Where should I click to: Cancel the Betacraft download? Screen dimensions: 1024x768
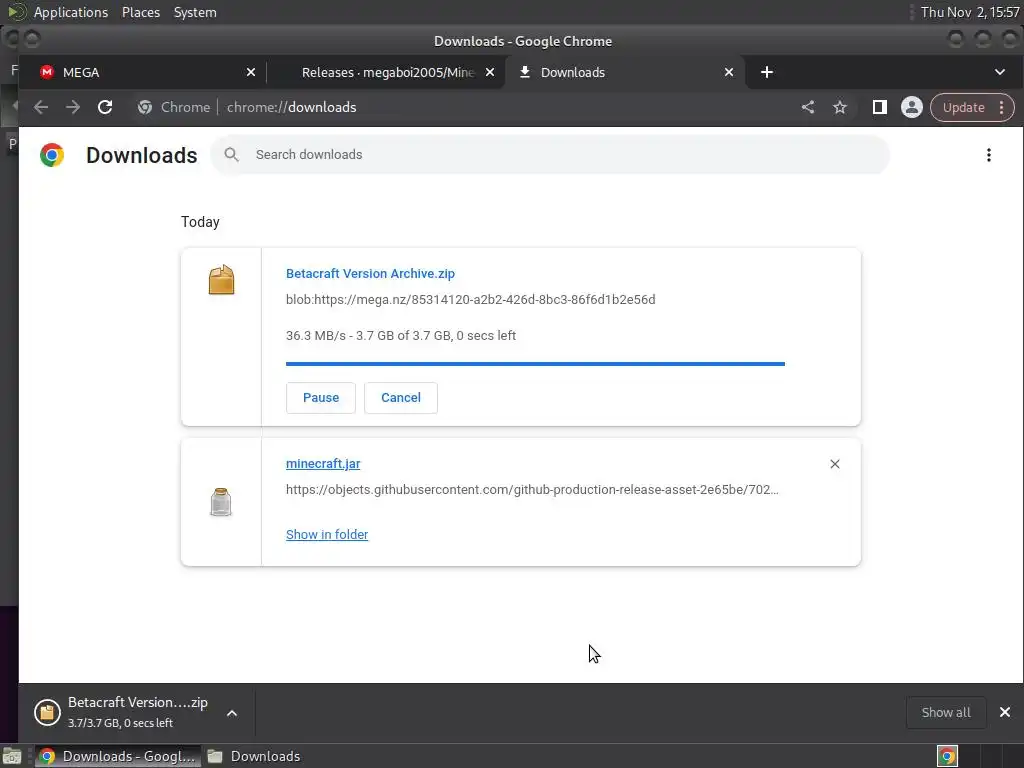pyautogui.click(x=401, y=398)
